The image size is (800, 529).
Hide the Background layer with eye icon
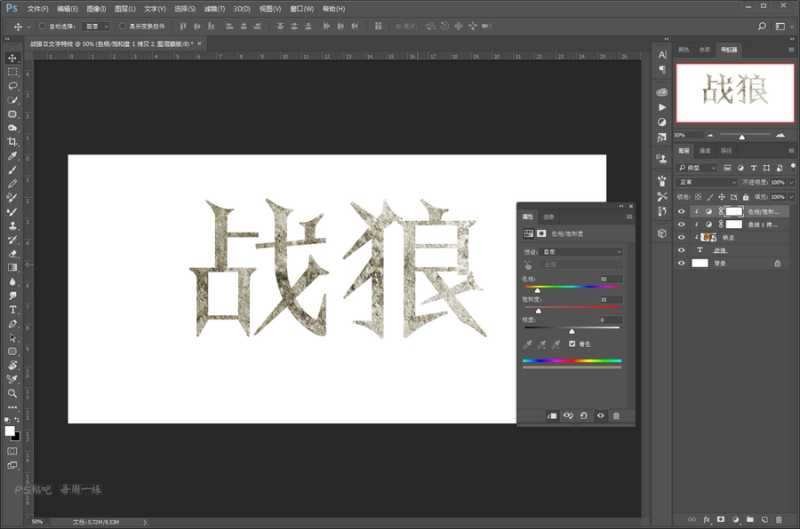click(x=682, y=263)
